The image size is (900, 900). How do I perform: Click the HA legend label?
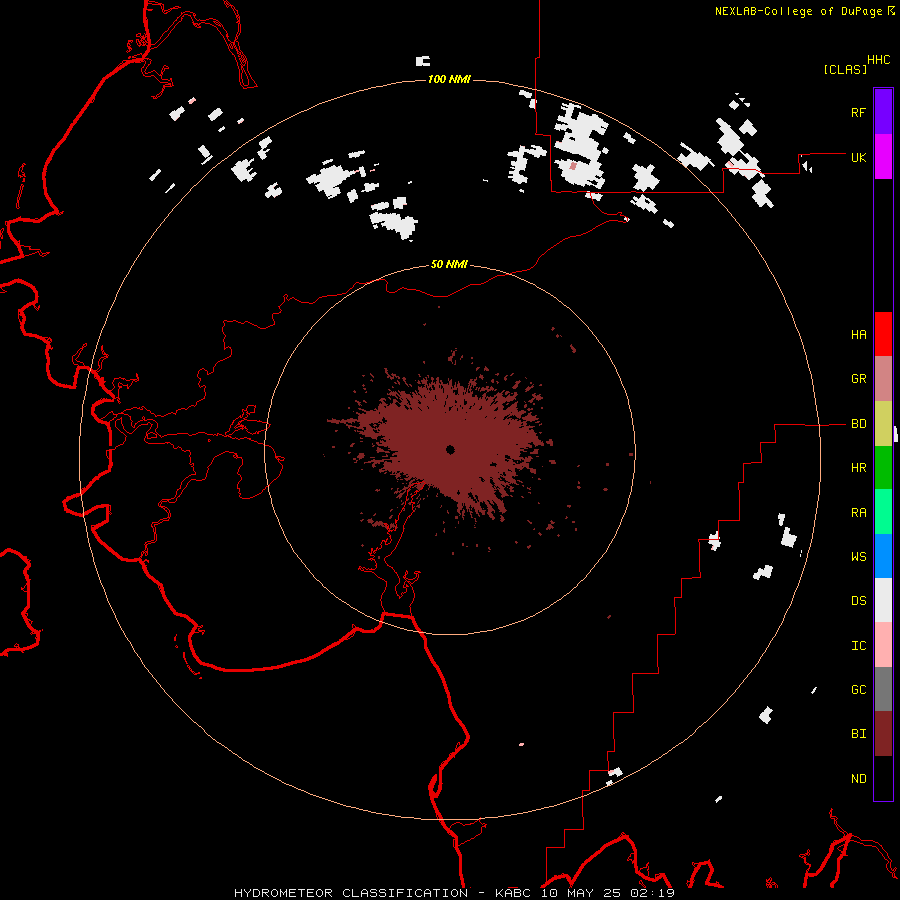858,335
